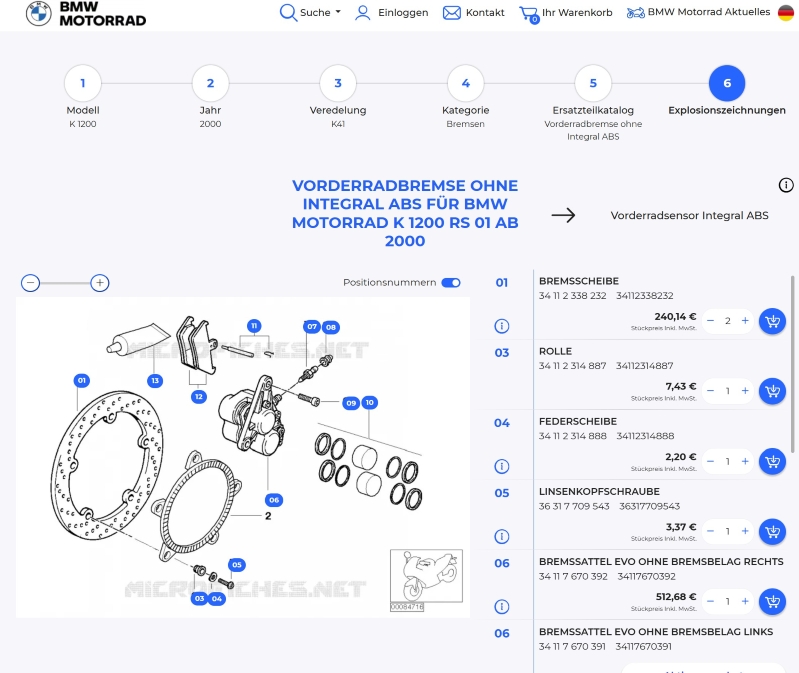Open the Suche dropdown arrow
The image size is (799, 673).
[338, 12]
